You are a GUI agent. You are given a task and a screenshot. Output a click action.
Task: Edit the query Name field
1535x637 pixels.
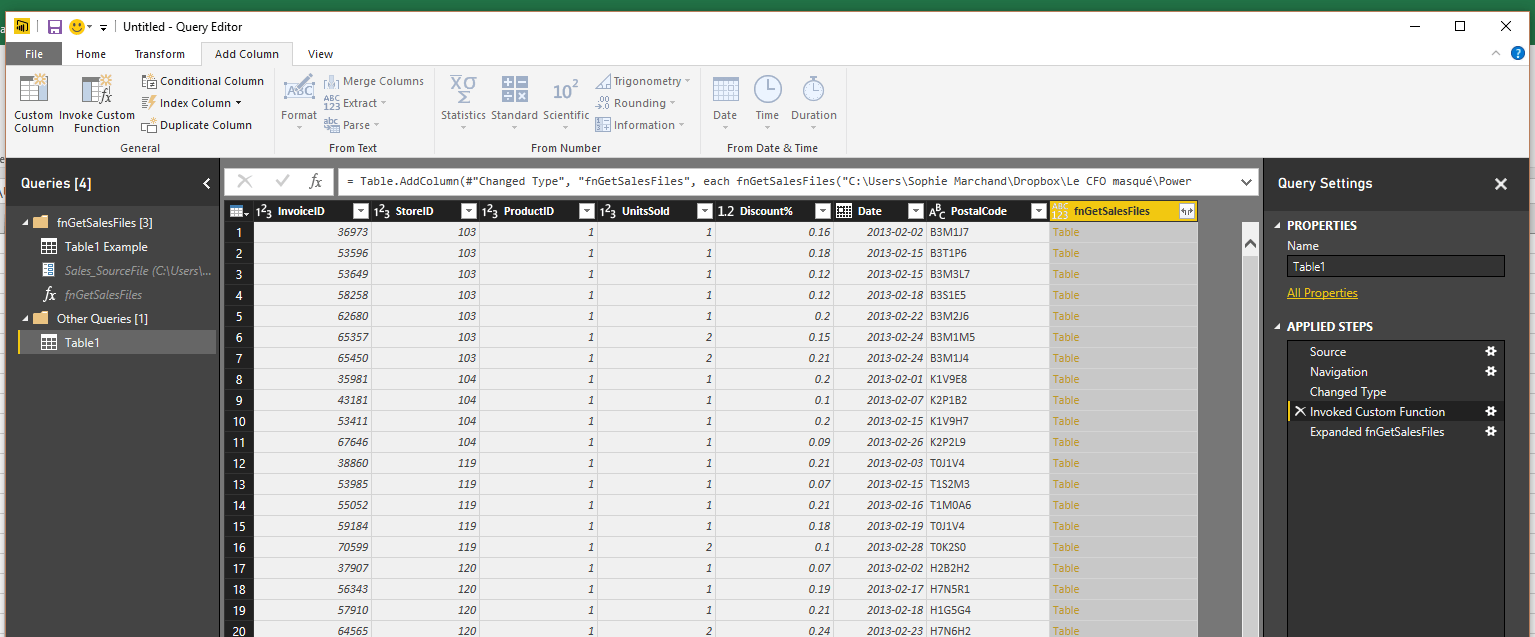click(1395, 267)
